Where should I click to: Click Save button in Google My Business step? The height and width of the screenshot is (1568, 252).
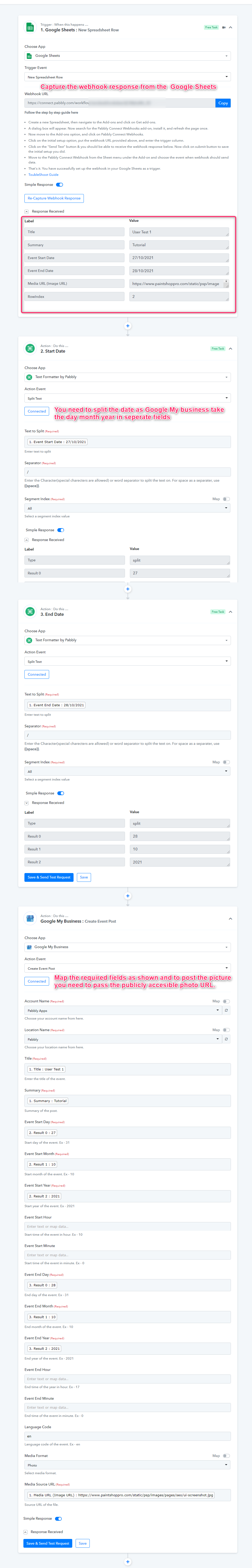coord(83,1544)
